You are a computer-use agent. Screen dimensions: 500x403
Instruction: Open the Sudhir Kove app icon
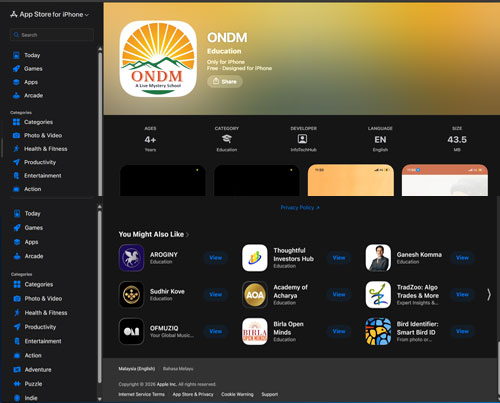[131, 295]
